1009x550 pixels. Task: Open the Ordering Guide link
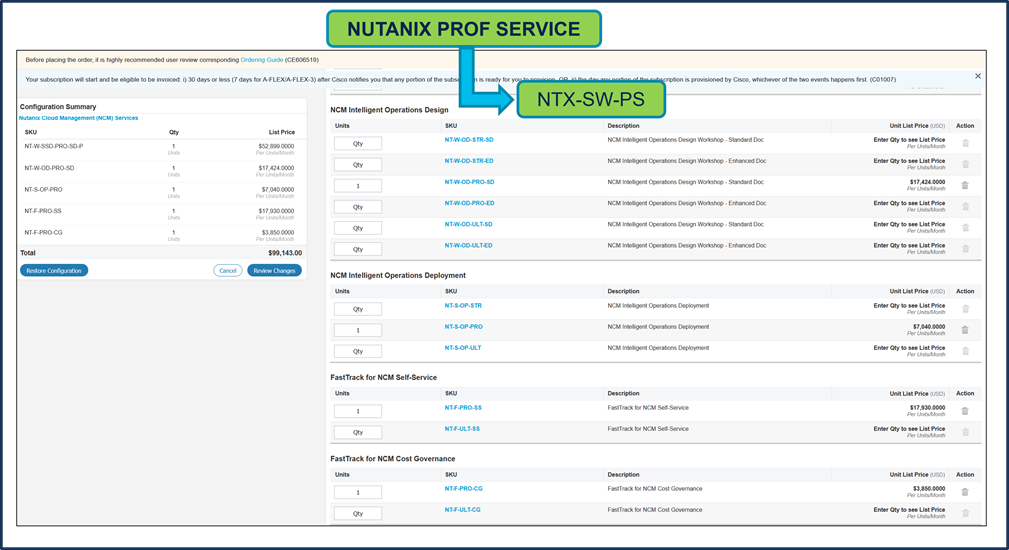(x=262, y=60)
